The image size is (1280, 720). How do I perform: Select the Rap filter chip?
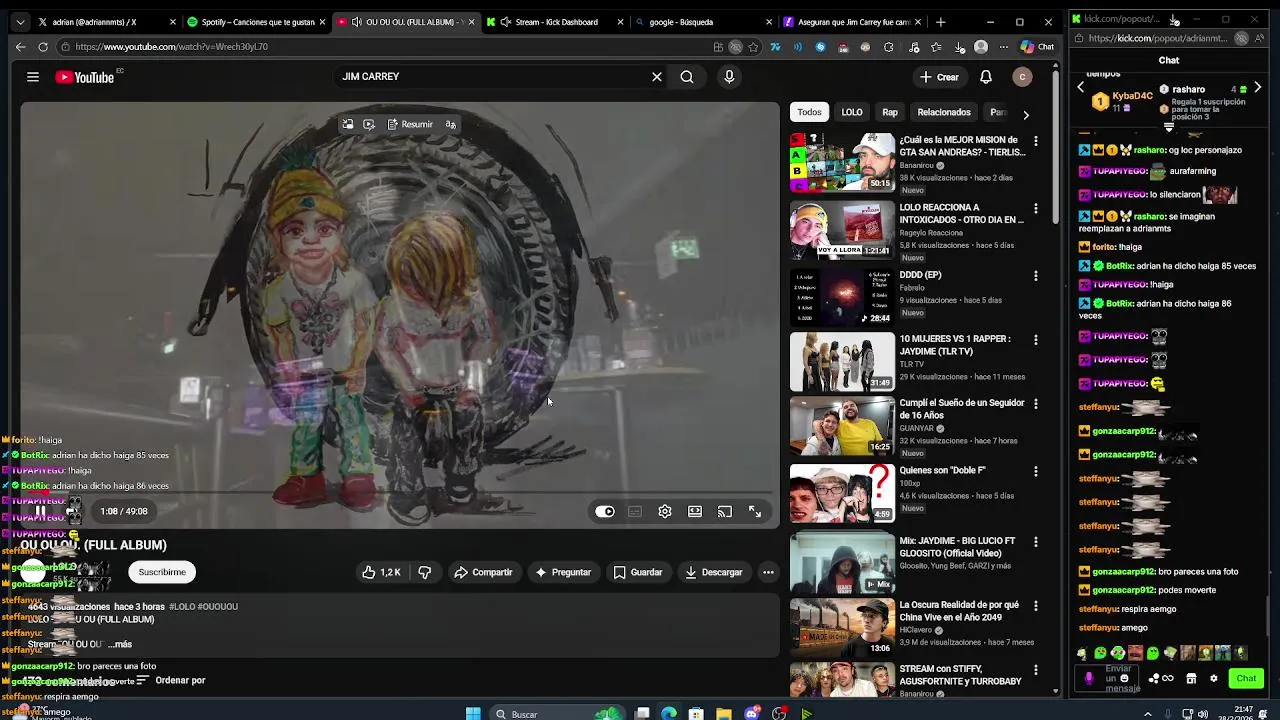coord(890,112)
